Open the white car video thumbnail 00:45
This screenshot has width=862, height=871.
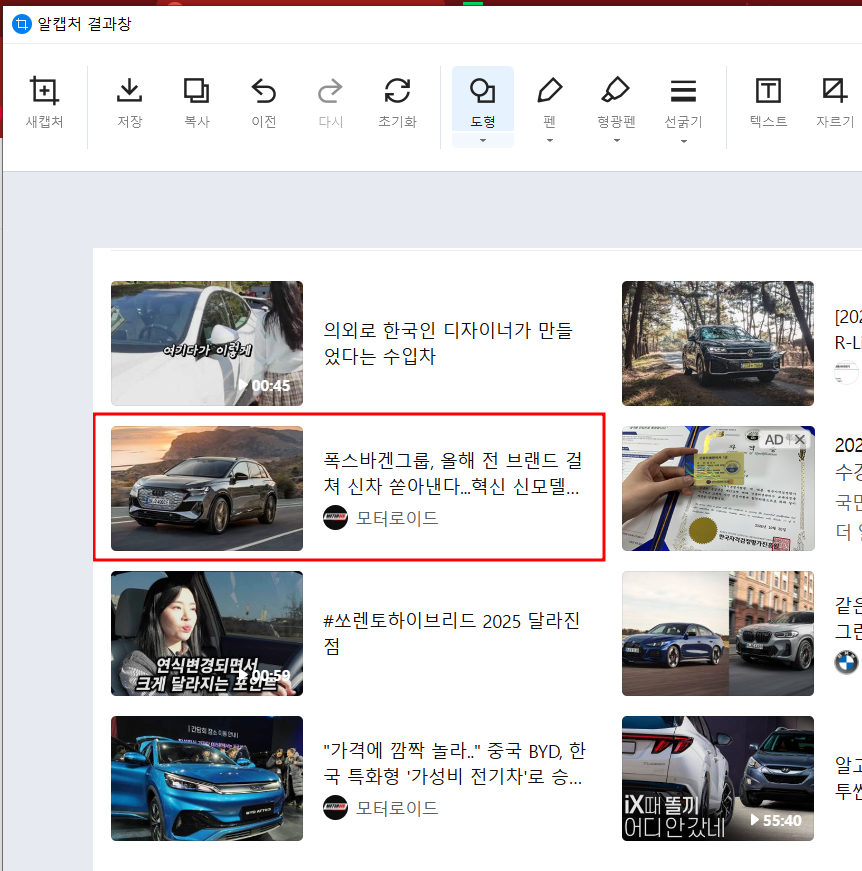[x=207, y=343]
